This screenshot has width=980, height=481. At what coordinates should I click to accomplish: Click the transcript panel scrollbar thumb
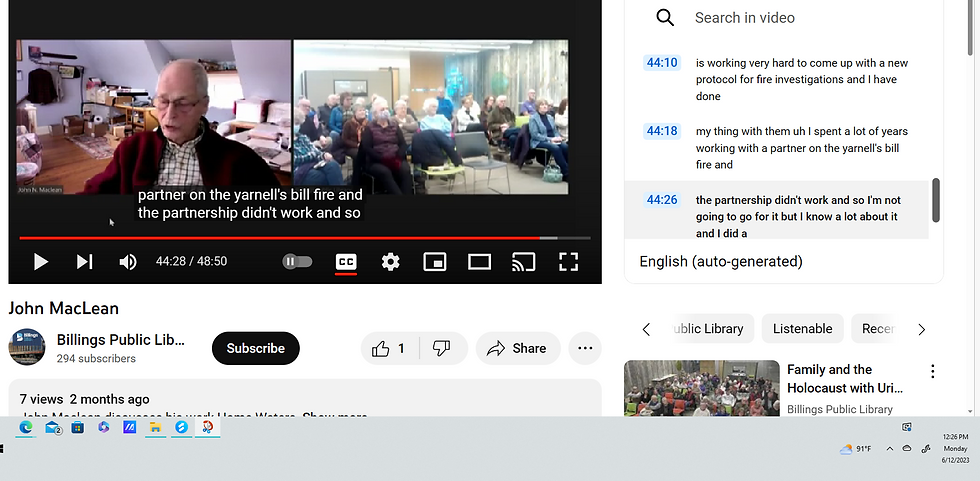936,200
